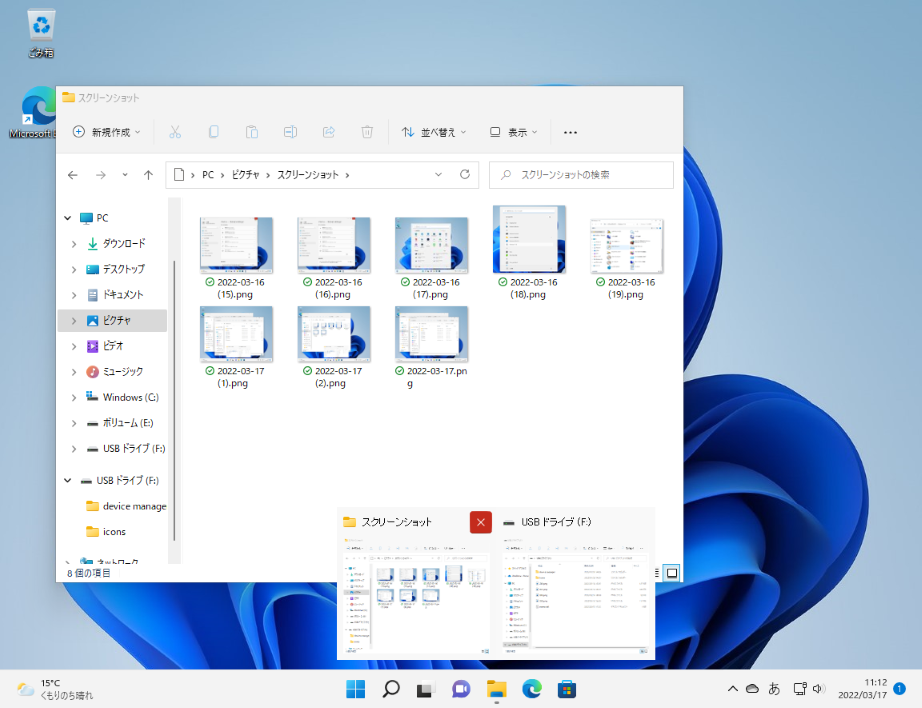Select thumbnail 2022-03-16 (17).png
922x708 pixels.
pyautogui.click(x=431, y=245)
